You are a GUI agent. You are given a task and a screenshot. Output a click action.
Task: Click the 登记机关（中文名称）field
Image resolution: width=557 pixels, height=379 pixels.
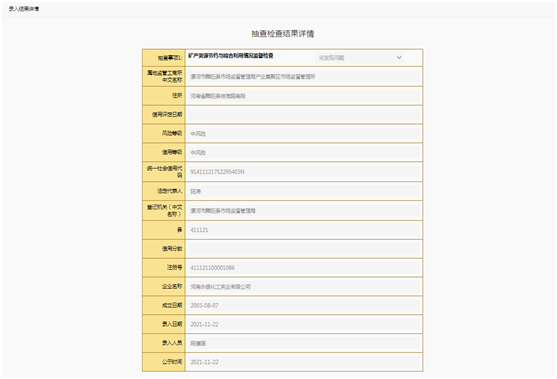tap(304, 211)
